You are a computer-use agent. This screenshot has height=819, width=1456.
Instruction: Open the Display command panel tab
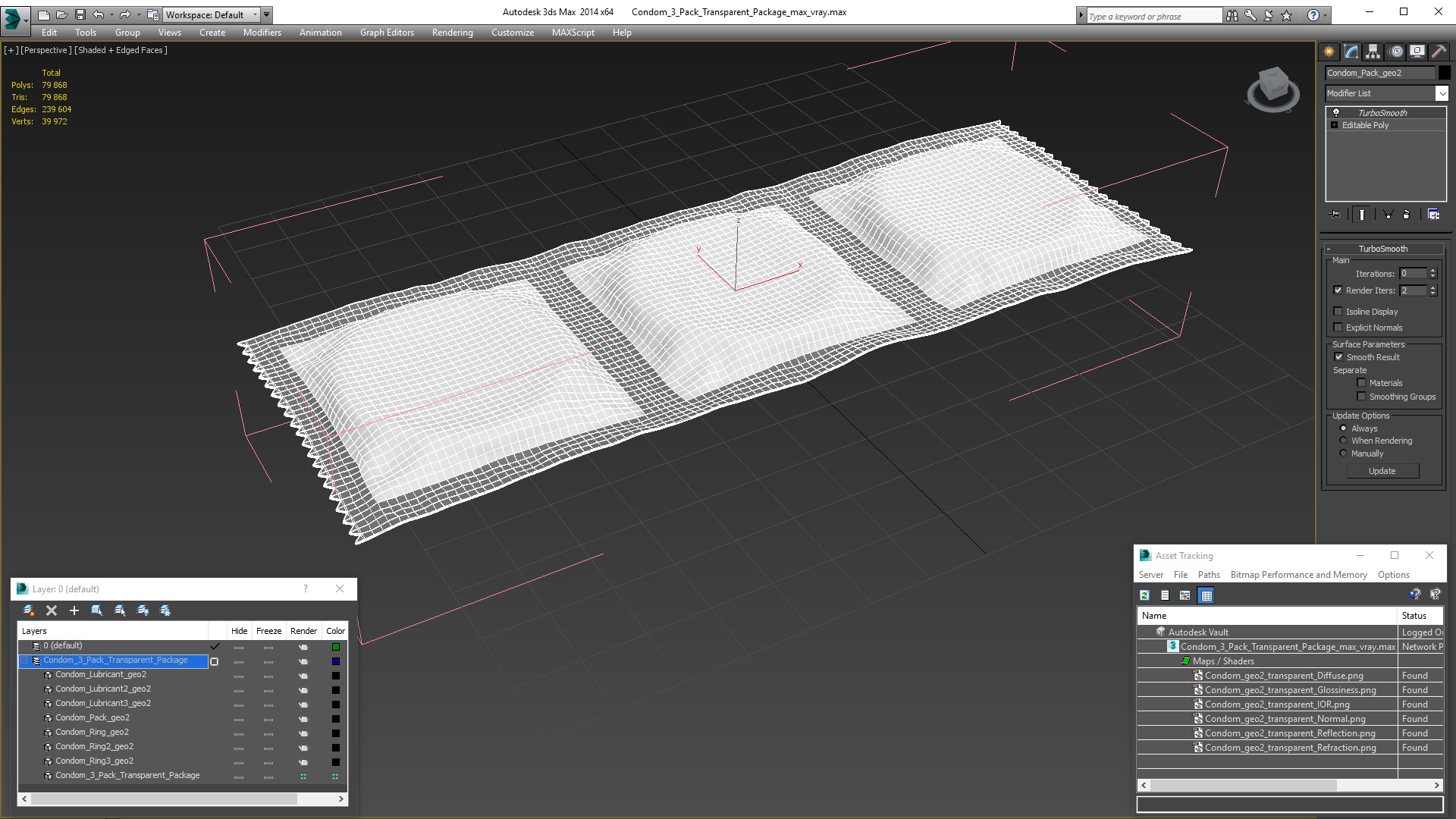[1417, 52]
